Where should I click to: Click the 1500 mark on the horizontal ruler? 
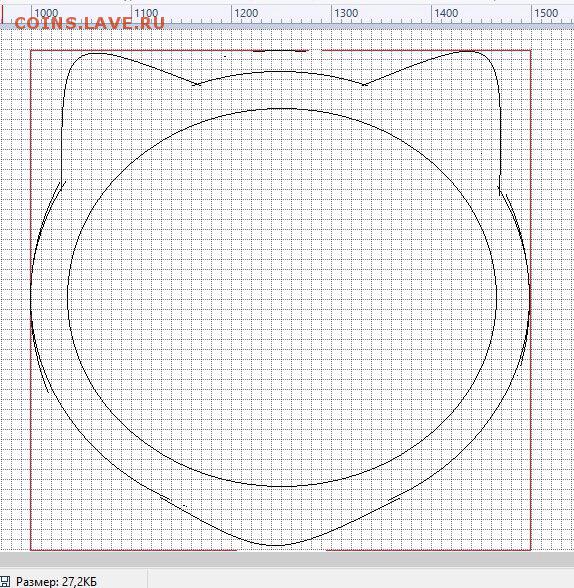point(546,13)
